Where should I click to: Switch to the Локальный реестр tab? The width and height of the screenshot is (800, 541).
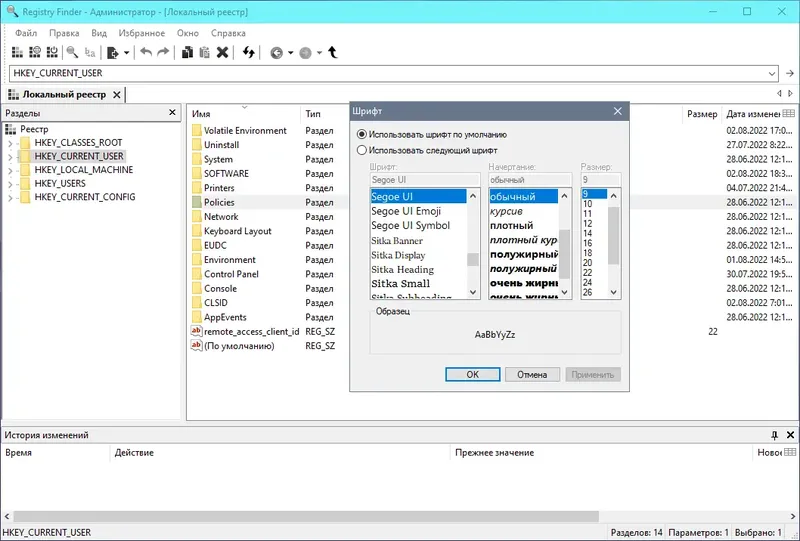(64, 94)
